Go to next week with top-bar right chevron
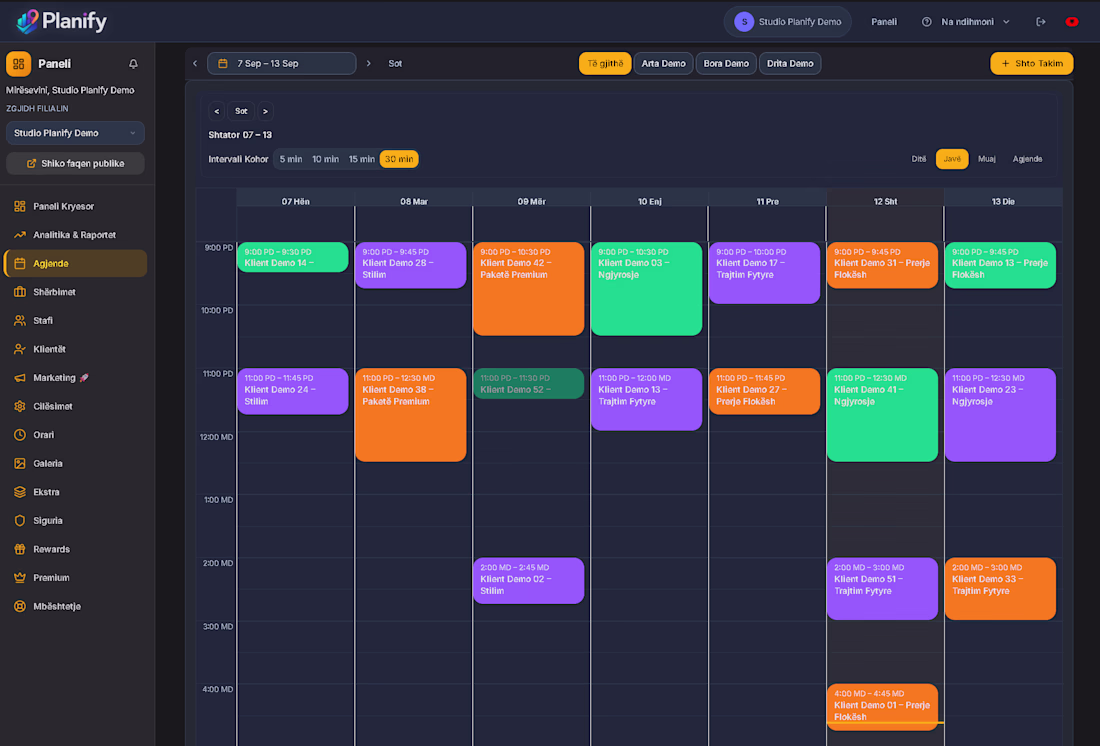This screenshot has width=1100, height=746. click(368, 63)
